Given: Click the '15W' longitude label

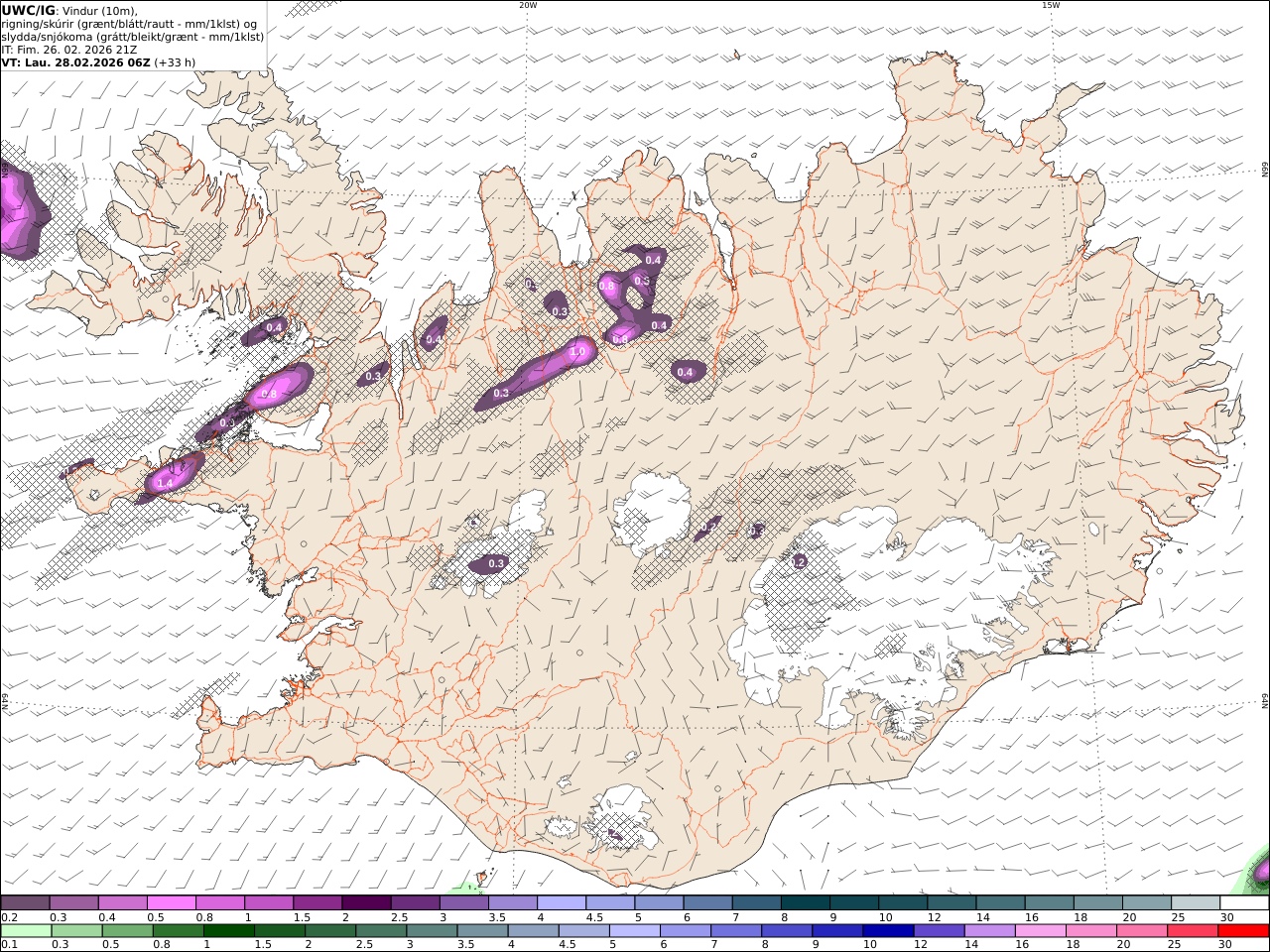Looking at the screenshot, I should pyautogui.click(x=1051, y=5).
